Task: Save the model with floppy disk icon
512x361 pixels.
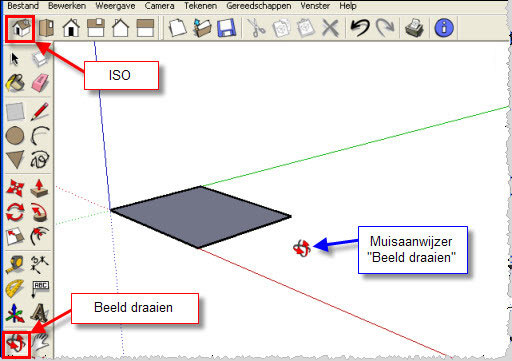Action: [x=227, y=28]
